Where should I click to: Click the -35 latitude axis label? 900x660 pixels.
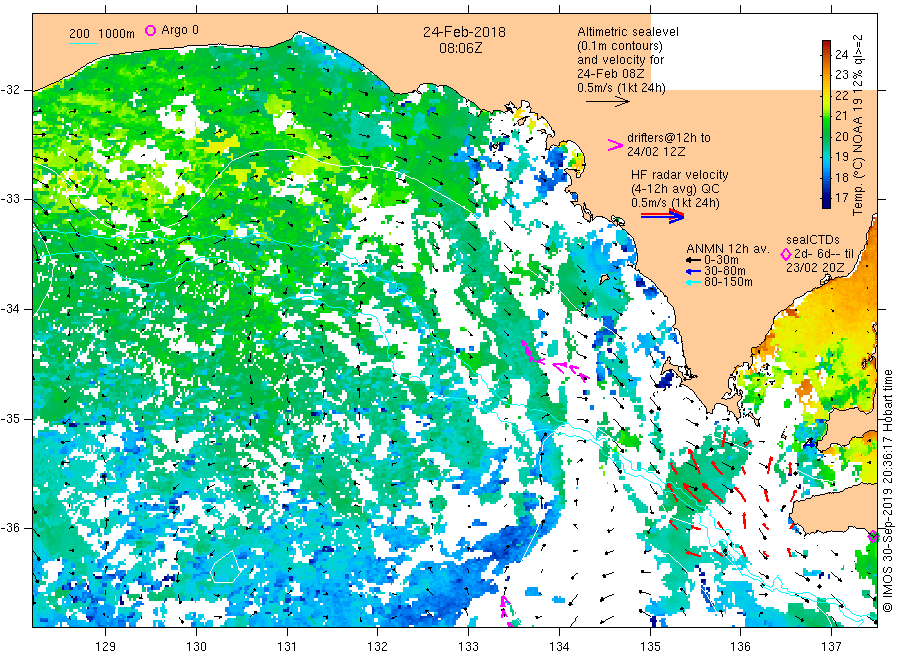click(10, 419)
